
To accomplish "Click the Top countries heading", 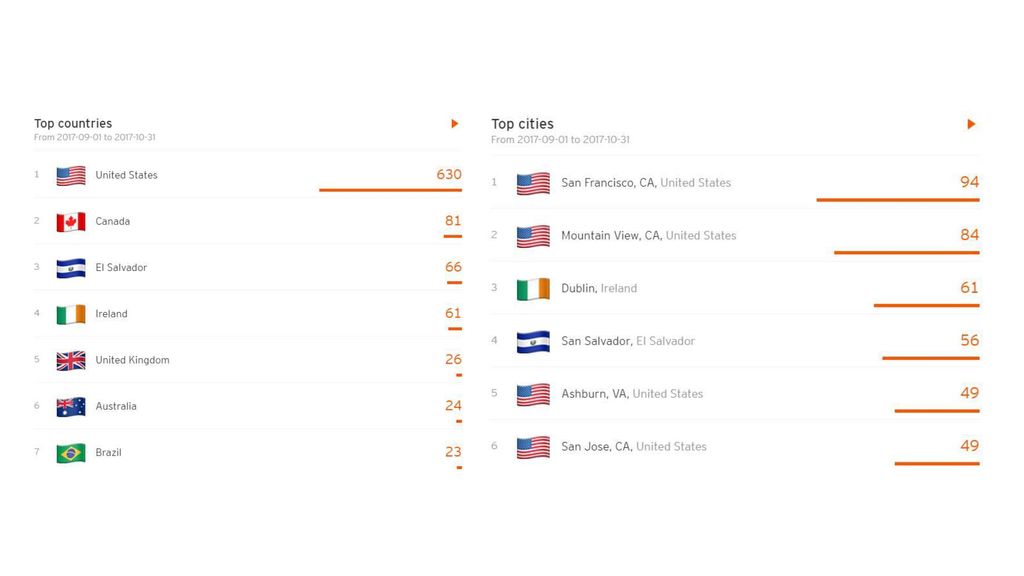I will pyautogui.click(x=73, y=123).
